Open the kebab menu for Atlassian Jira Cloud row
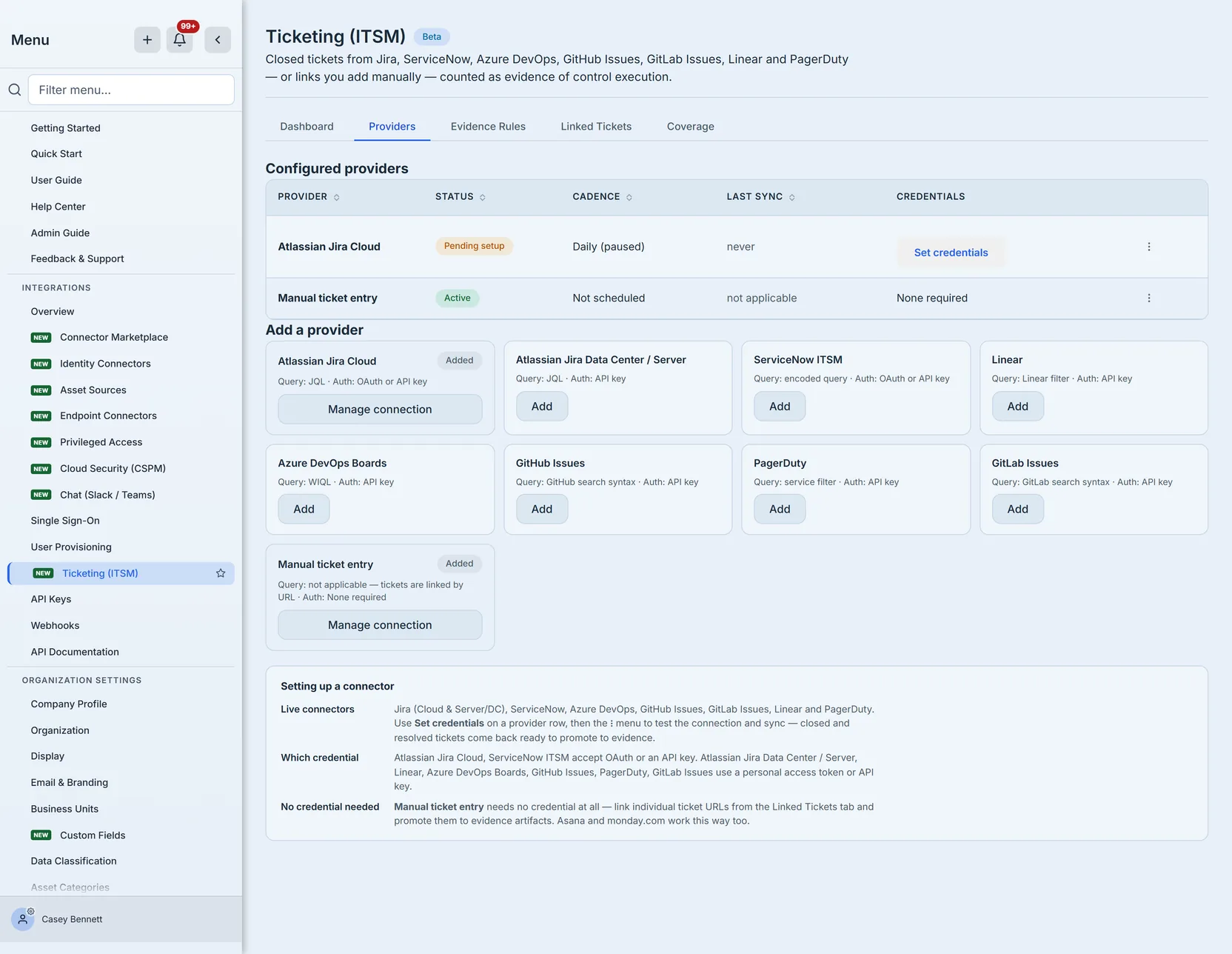Viewport: 1232px width, 954px height. 1149,247
